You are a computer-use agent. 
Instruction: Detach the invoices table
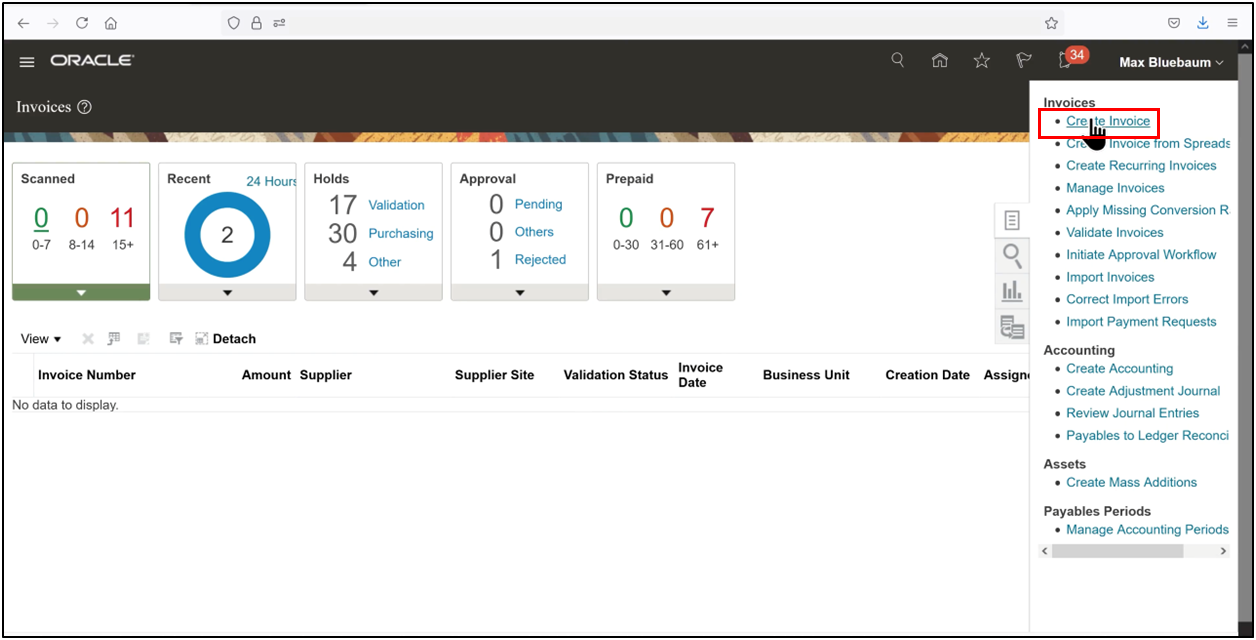[x=226, y=338]
